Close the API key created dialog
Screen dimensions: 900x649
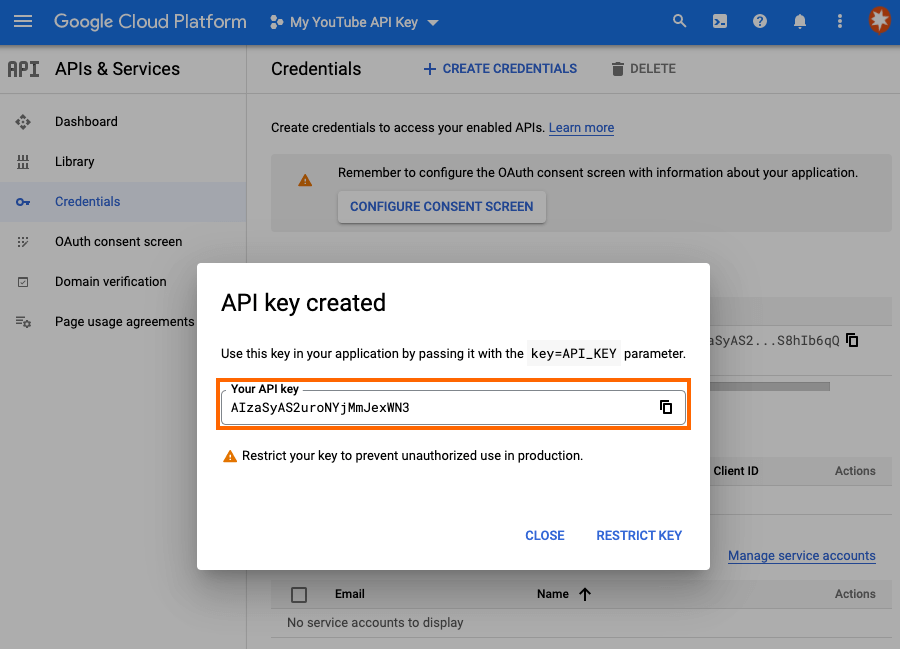click(545, 535)
